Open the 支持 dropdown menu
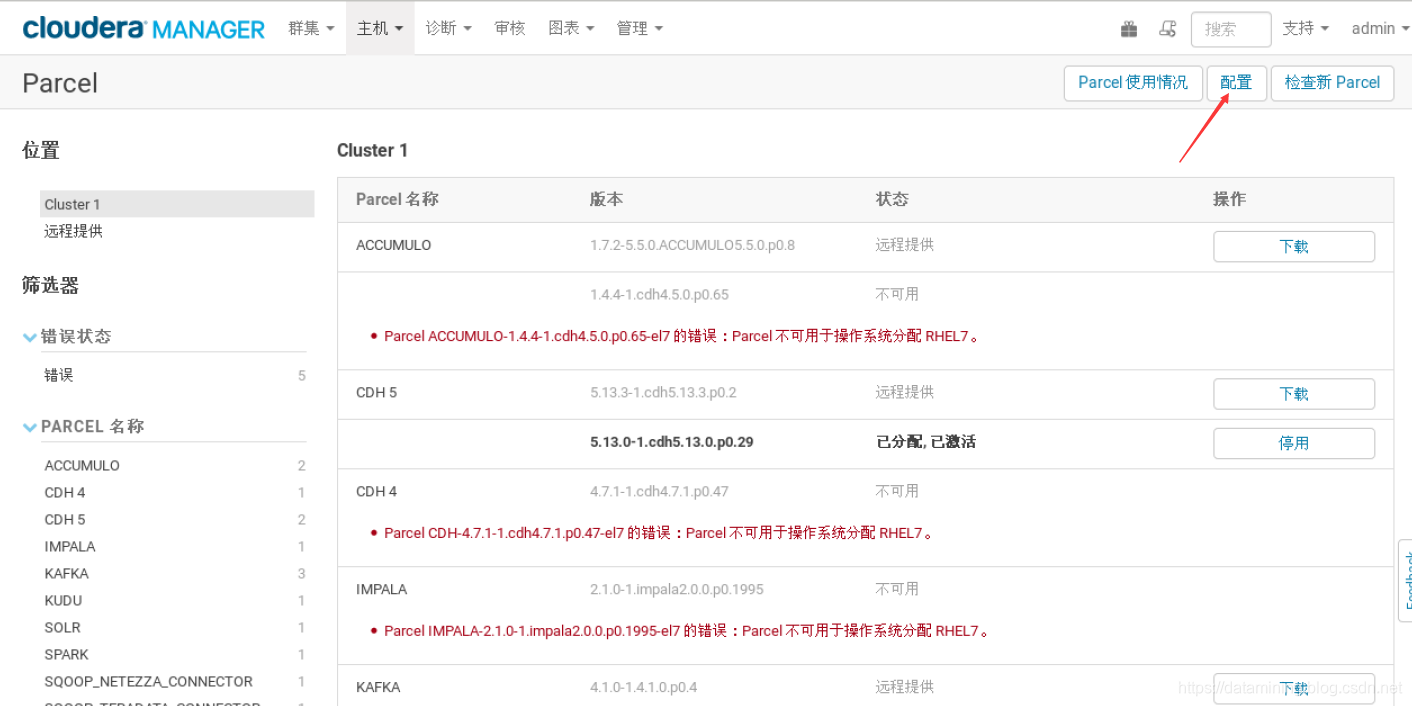Screen dimensions: 1412x706 [1306, 28]
